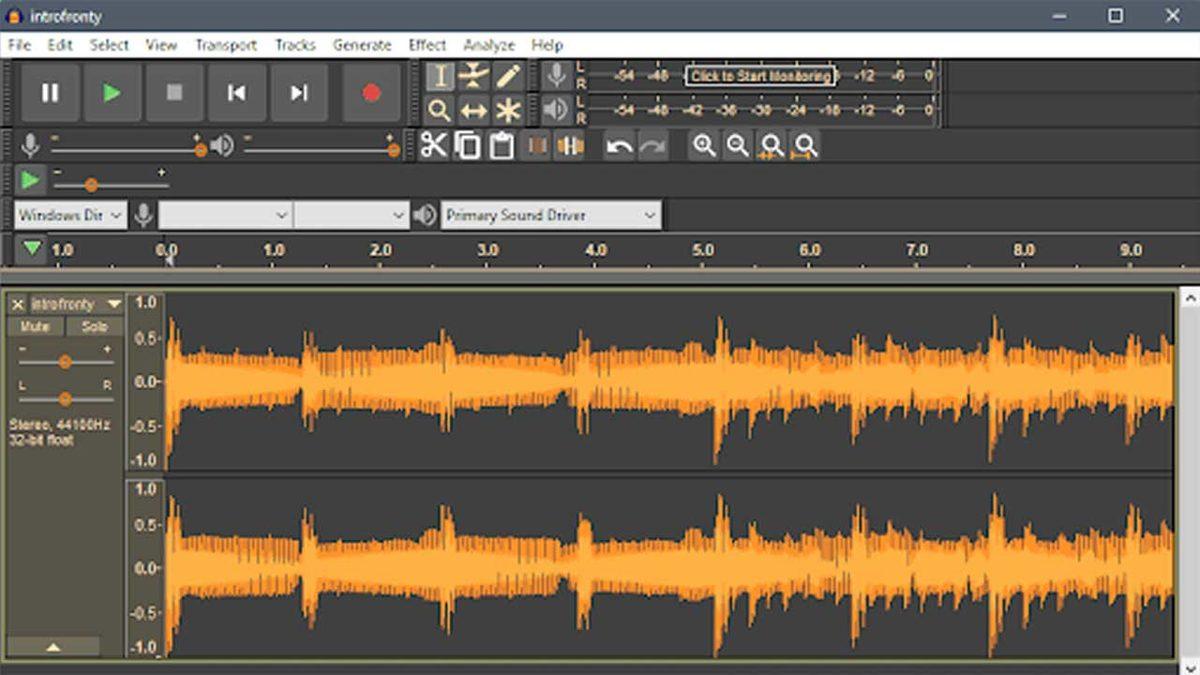The width and height of the screenshot is (1200, 675).
Task: Choose the Time Shift tool
Action: (x=473, y=110)
